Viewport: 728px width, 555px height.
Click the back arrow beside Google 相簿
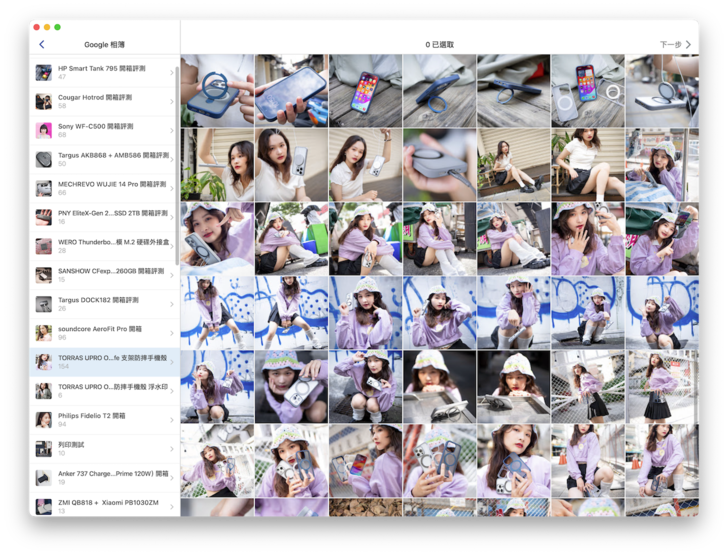41,45
